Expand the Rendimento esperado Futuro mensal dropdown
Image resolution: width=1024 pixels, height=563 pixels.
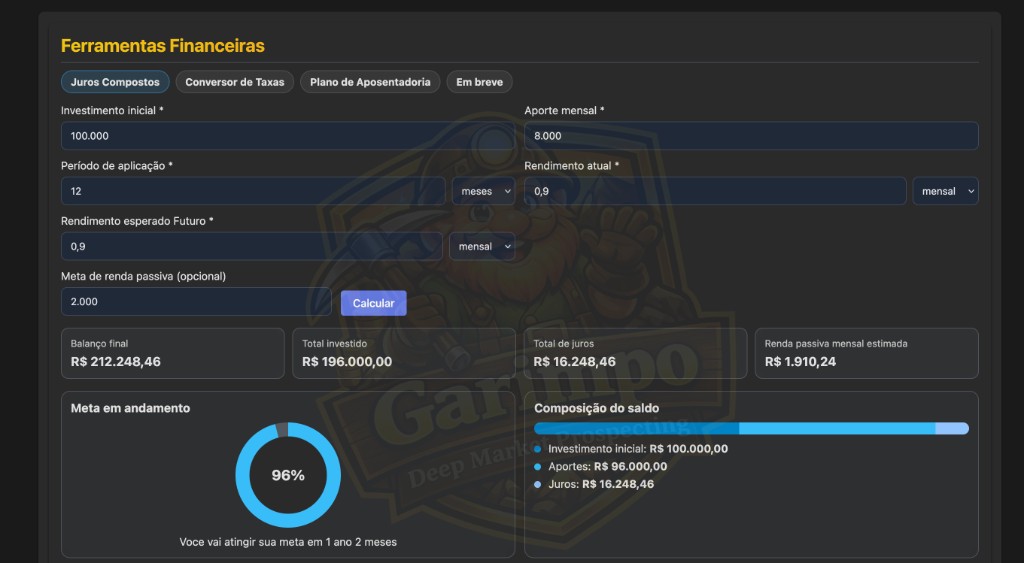[482, 246]
